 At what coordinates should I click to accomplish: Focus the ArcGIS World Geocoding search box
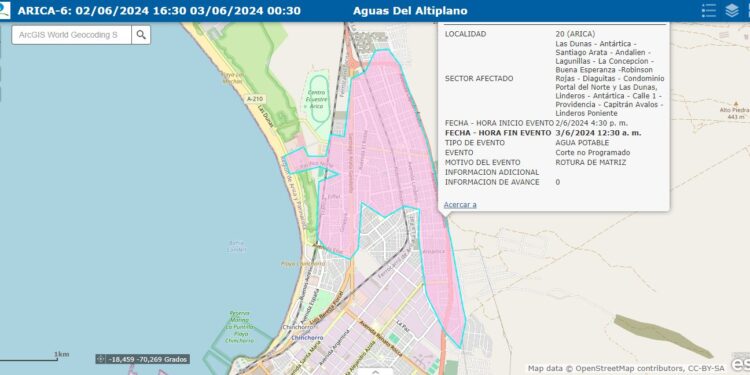tap(71, 35)
